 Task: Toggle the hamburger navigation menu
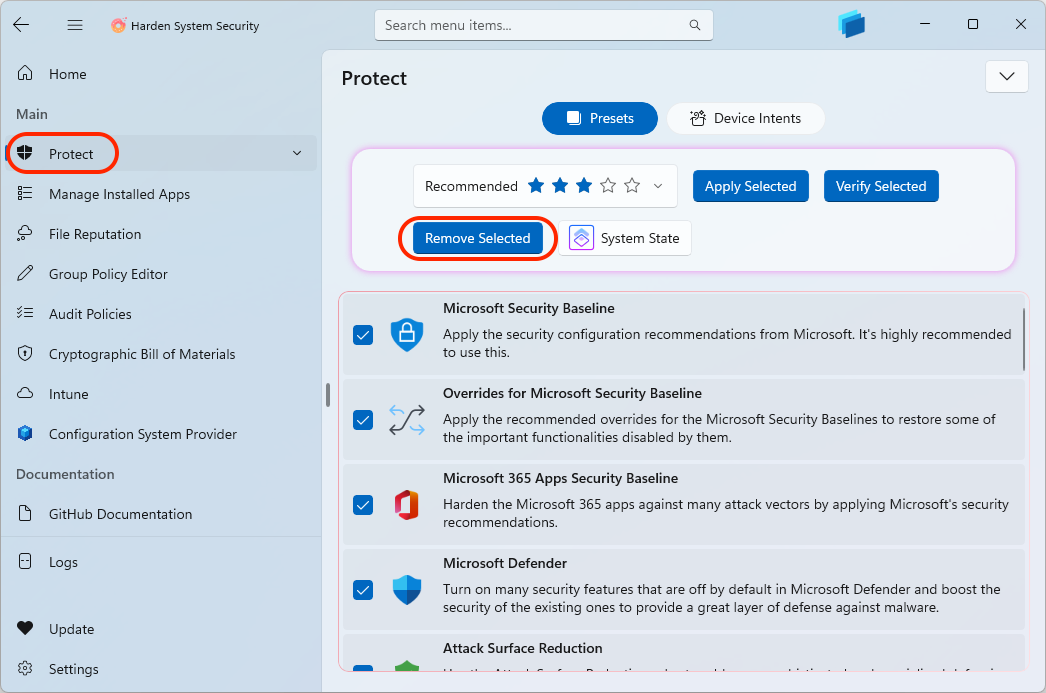click(75, 25)
